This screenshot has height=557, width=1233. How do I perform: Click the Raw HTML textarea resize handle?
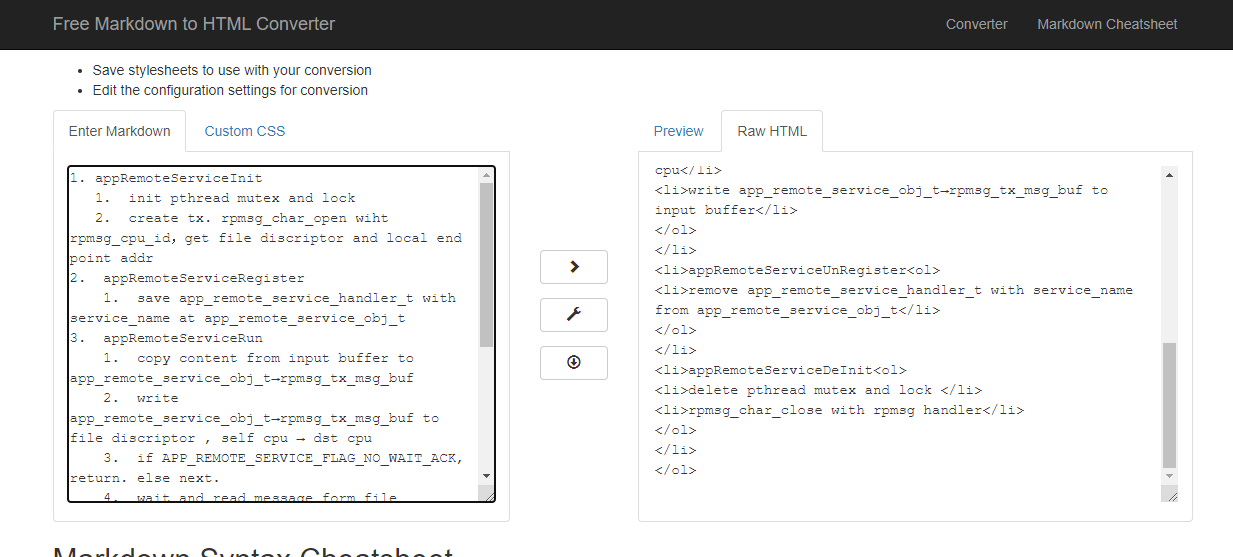coord(1170,494)
